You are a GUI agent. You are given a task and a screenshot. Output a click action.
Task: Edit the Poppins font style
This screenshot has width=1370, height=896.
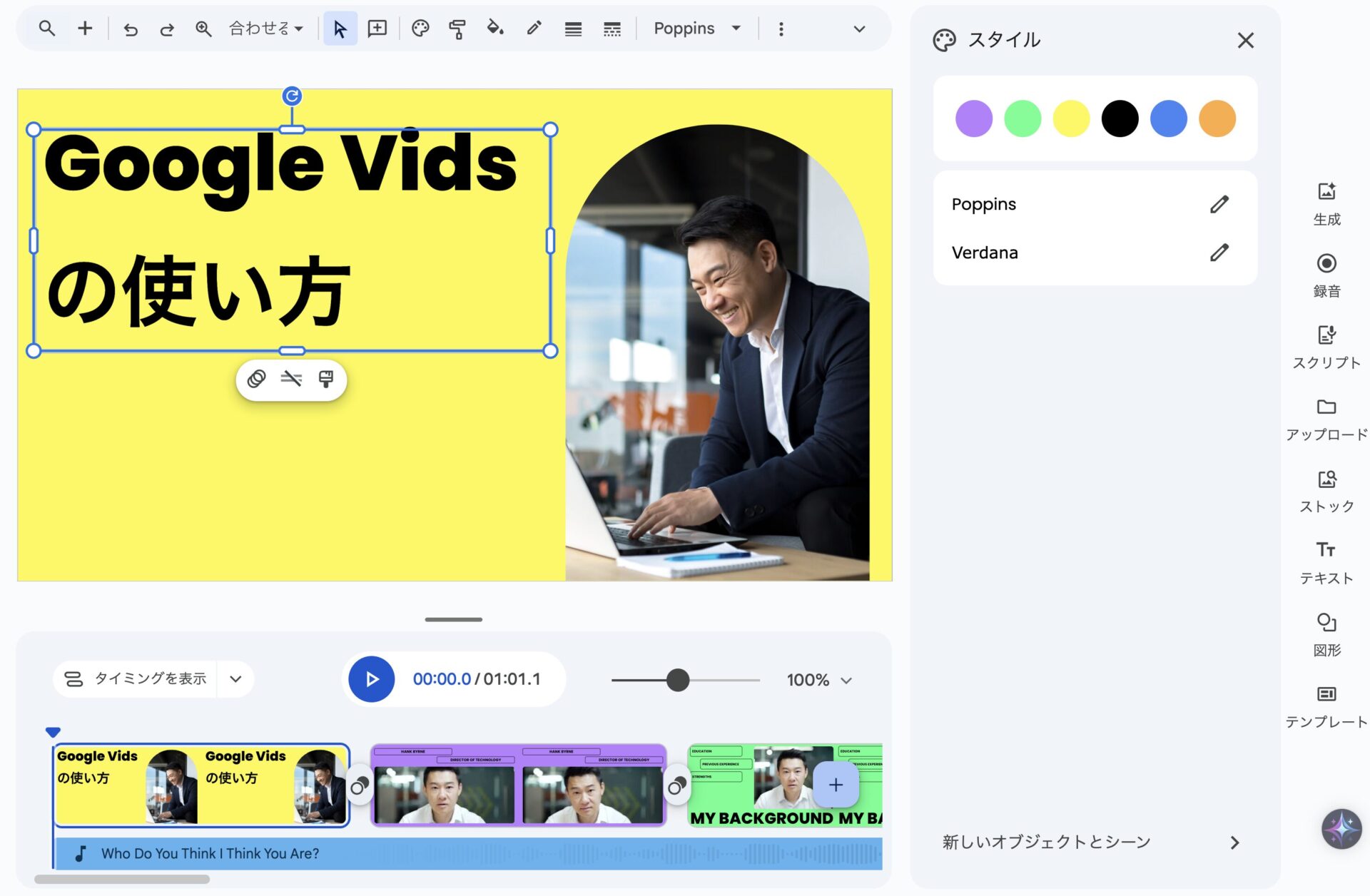coord(1219,205)
